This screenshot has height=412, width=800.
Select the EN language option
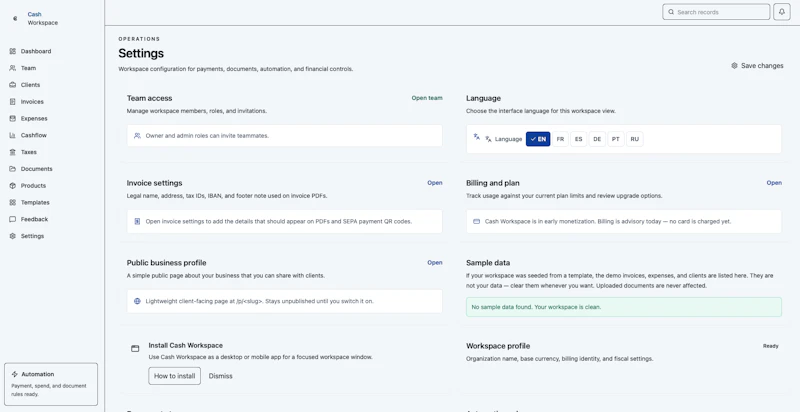(x=538, y=139)
